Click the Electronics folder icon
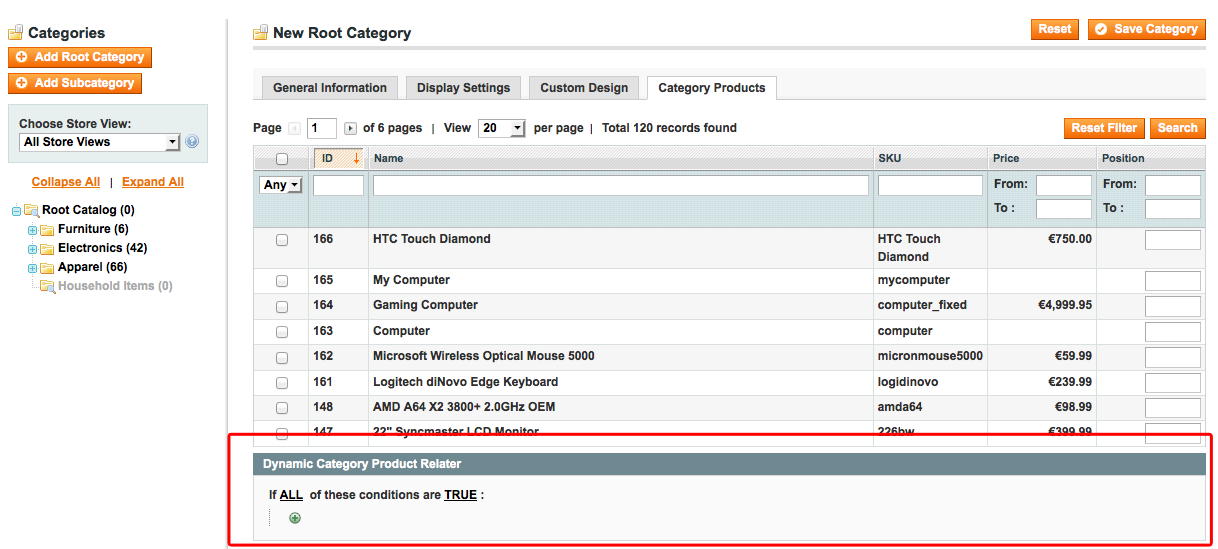Screen dimensions: 1218x549 tap(47, 249)
